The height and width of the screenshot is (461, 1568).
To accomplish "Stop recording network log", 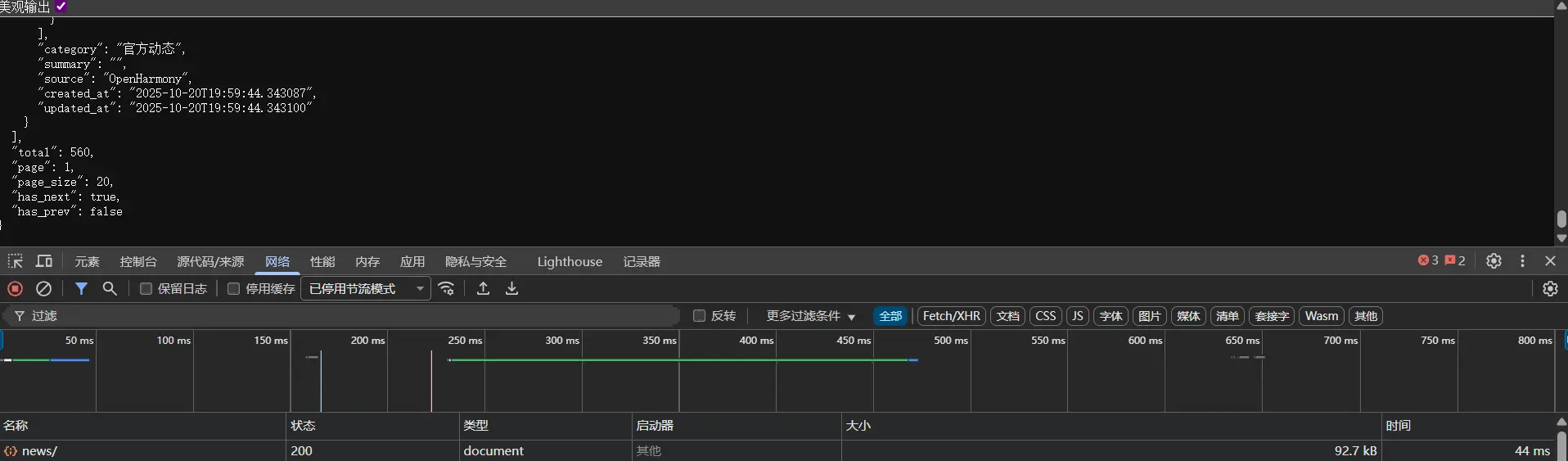I will pyautogui.click(x=15, y=289).
